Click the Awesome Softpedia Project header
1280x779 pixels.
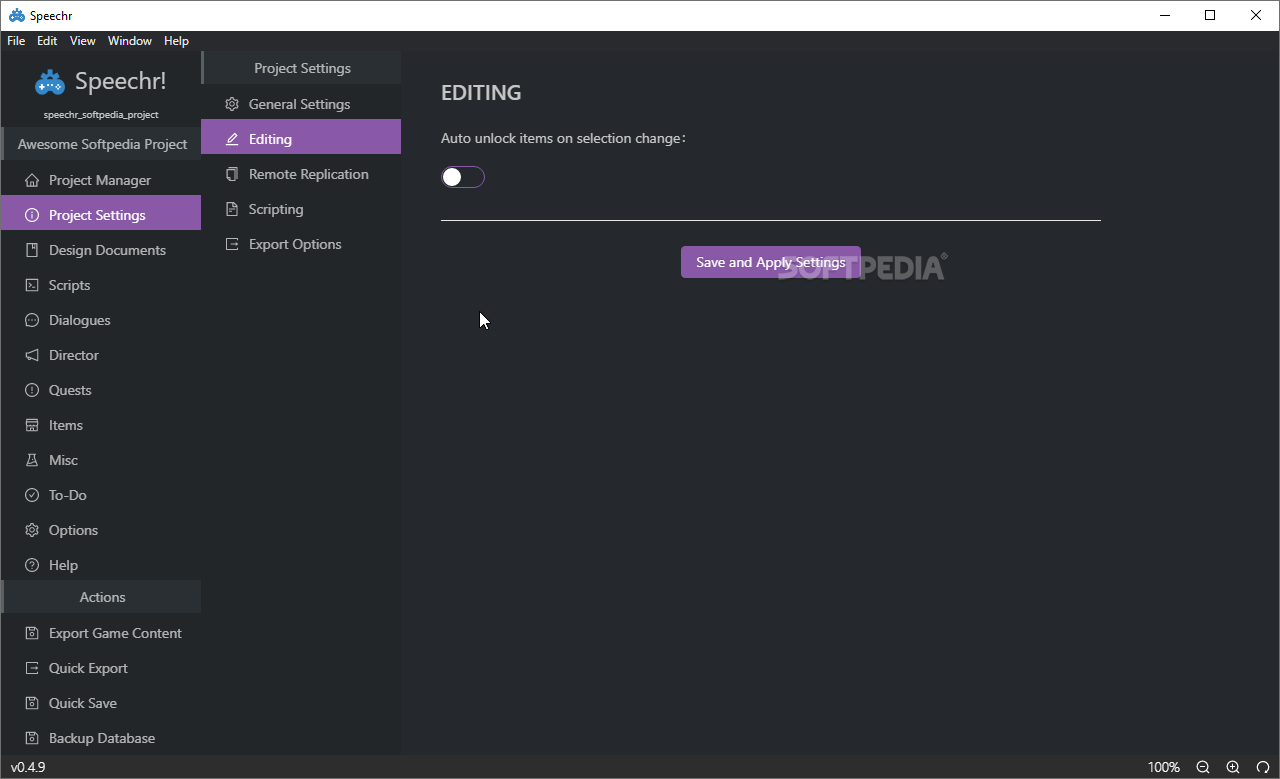pos(102,144)
